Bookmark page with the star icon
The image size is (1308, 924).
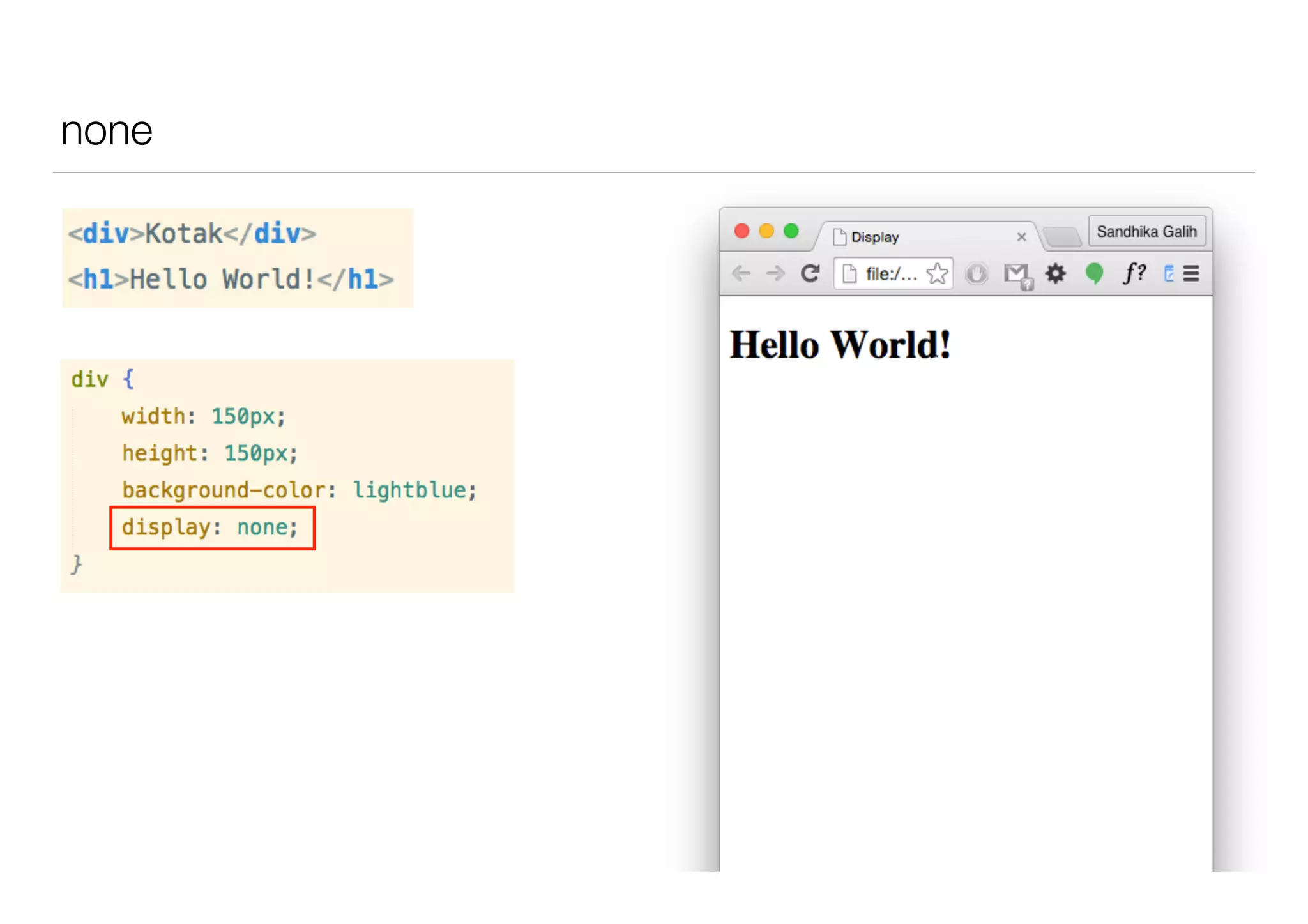point(937,274)
